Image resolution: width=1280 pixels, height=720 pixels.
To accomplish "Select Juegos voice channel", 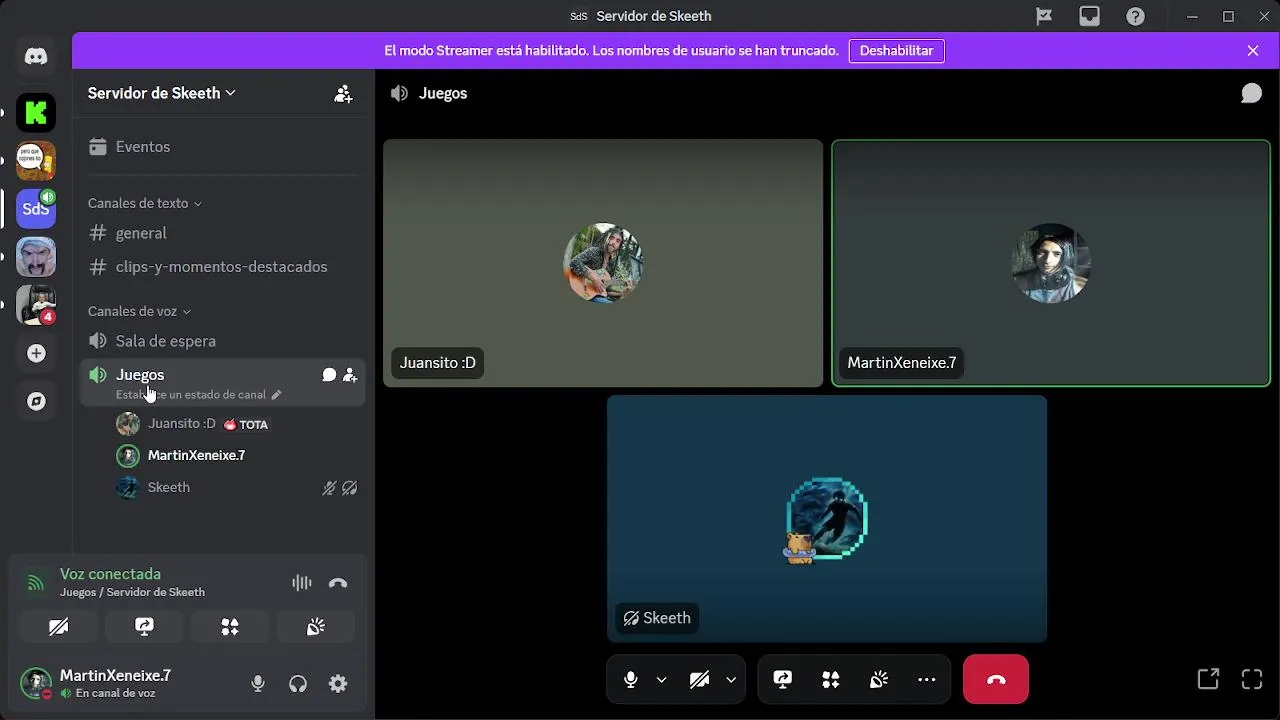I will pyautogui.click(x=223, y=382).
